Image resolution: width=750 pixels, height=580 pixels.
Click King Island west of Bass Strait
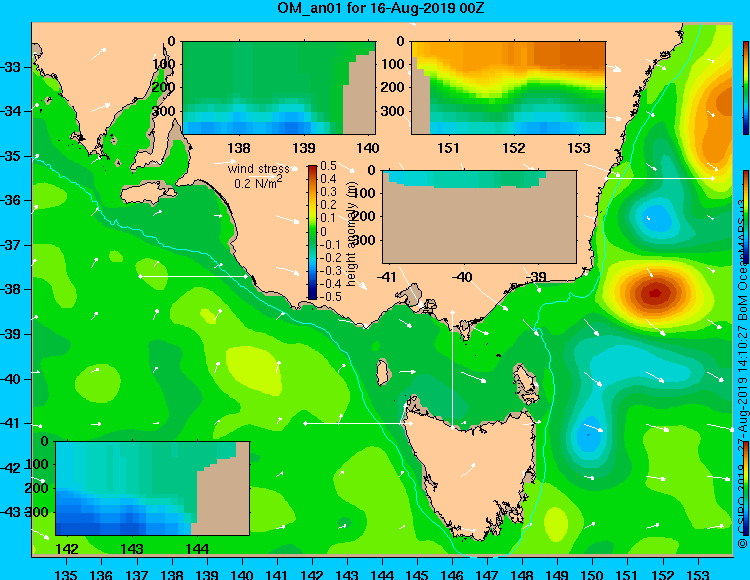pyautogui.click(x=382, y=372)
